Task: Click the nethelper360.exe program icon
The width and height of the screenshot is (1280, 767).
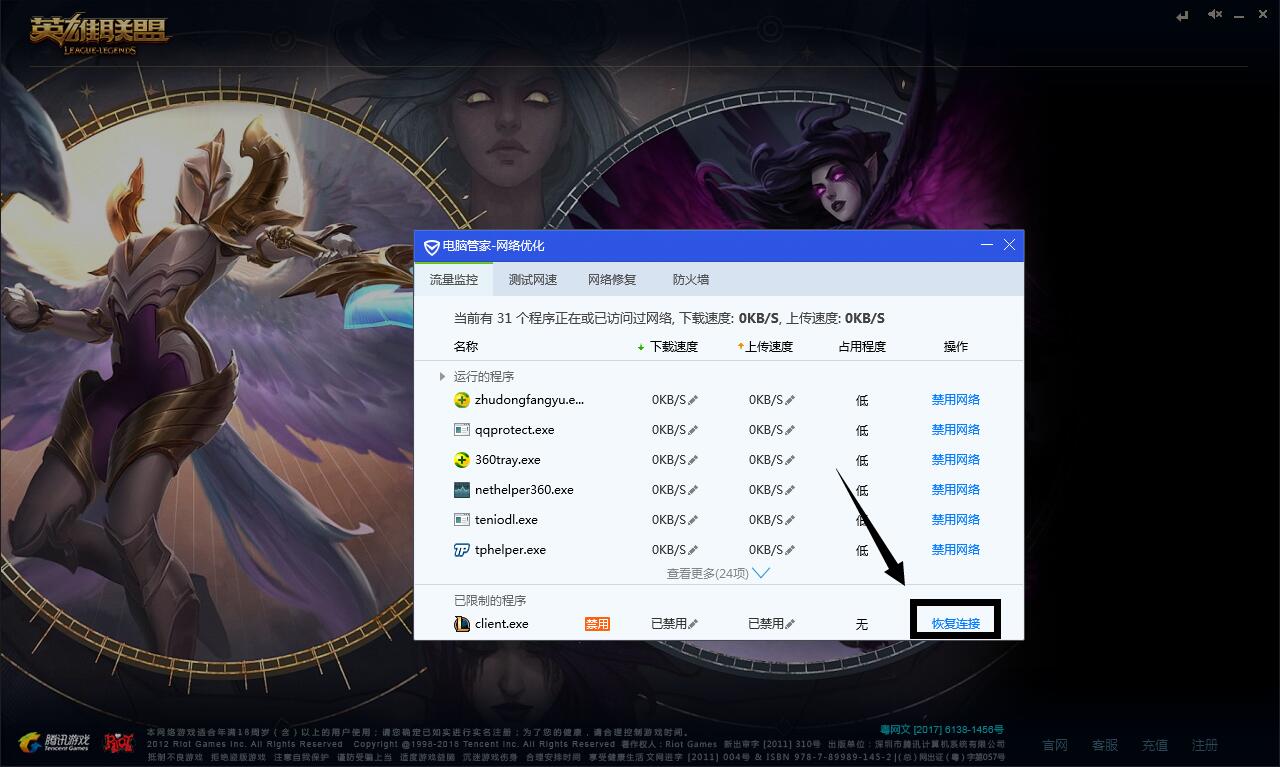Action: pyautogui.click(x=461, y=490)
